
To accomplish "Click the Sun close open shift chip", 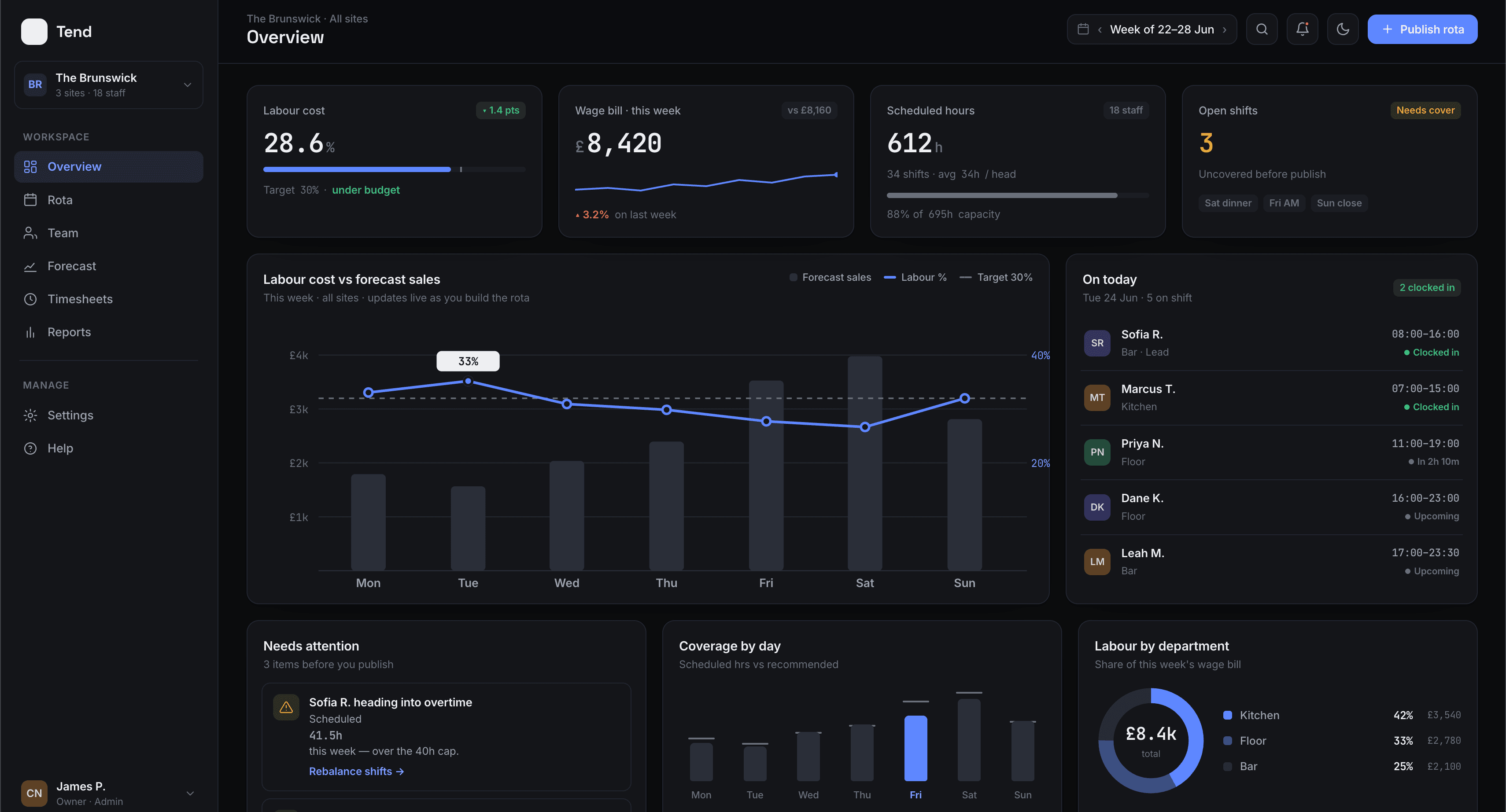I will 1339,203.
